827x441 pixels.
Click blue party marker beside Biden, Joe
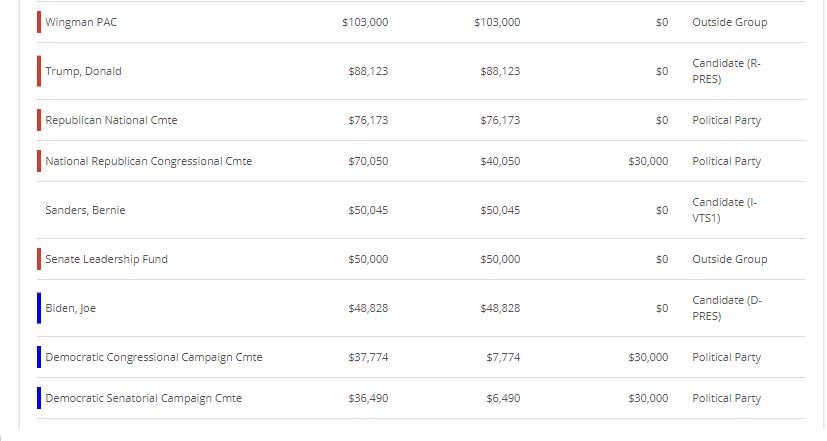39,308
